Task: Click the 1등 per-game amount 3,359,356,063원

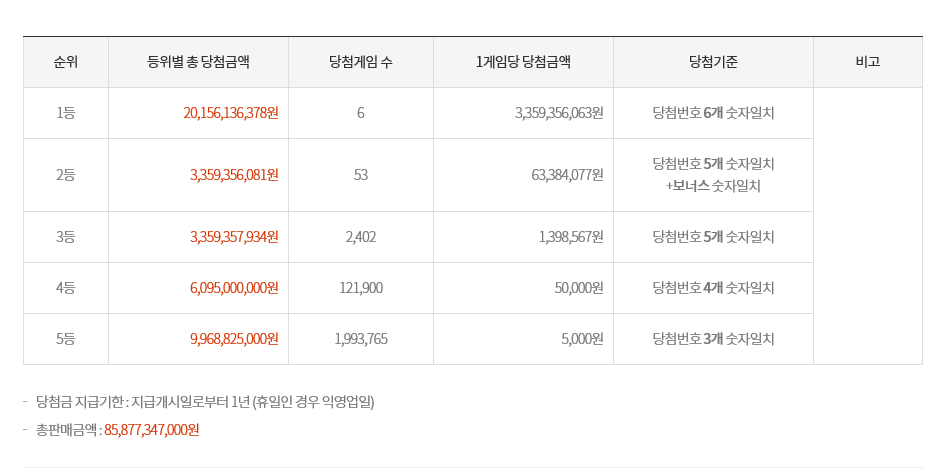Action: coord(559,113)
